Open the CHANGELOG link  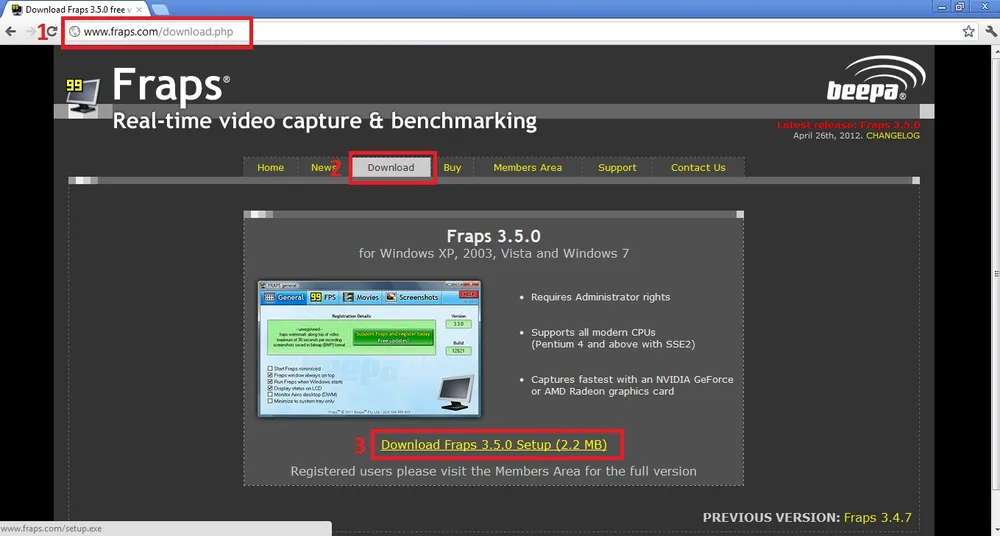pyautogui.click(x=892, y=135)
